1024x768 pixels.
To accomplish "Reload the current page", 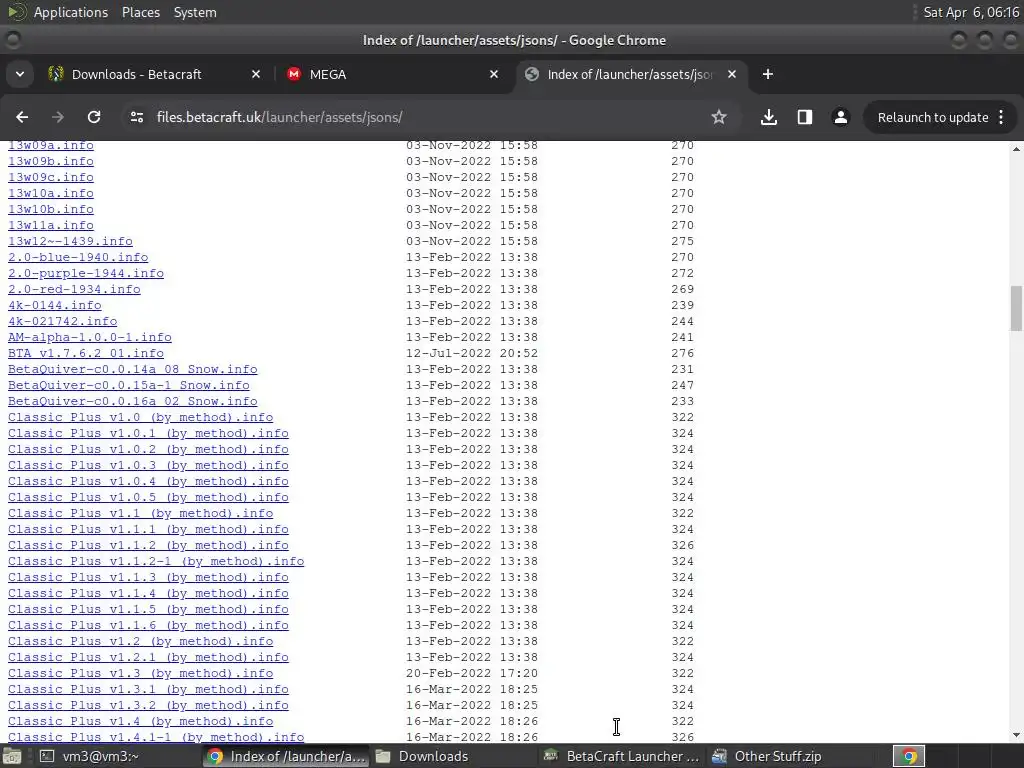I will coord(94,117).
